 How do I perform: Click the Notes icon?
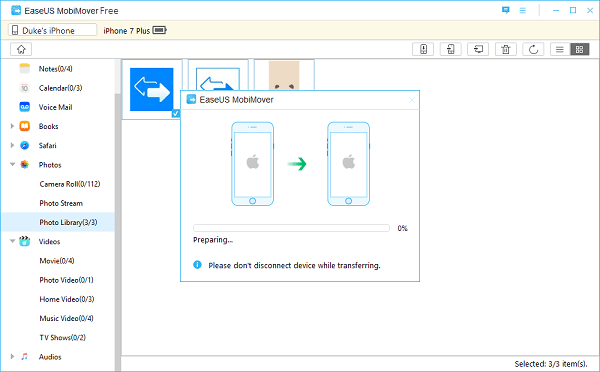[x=24, y=69]
